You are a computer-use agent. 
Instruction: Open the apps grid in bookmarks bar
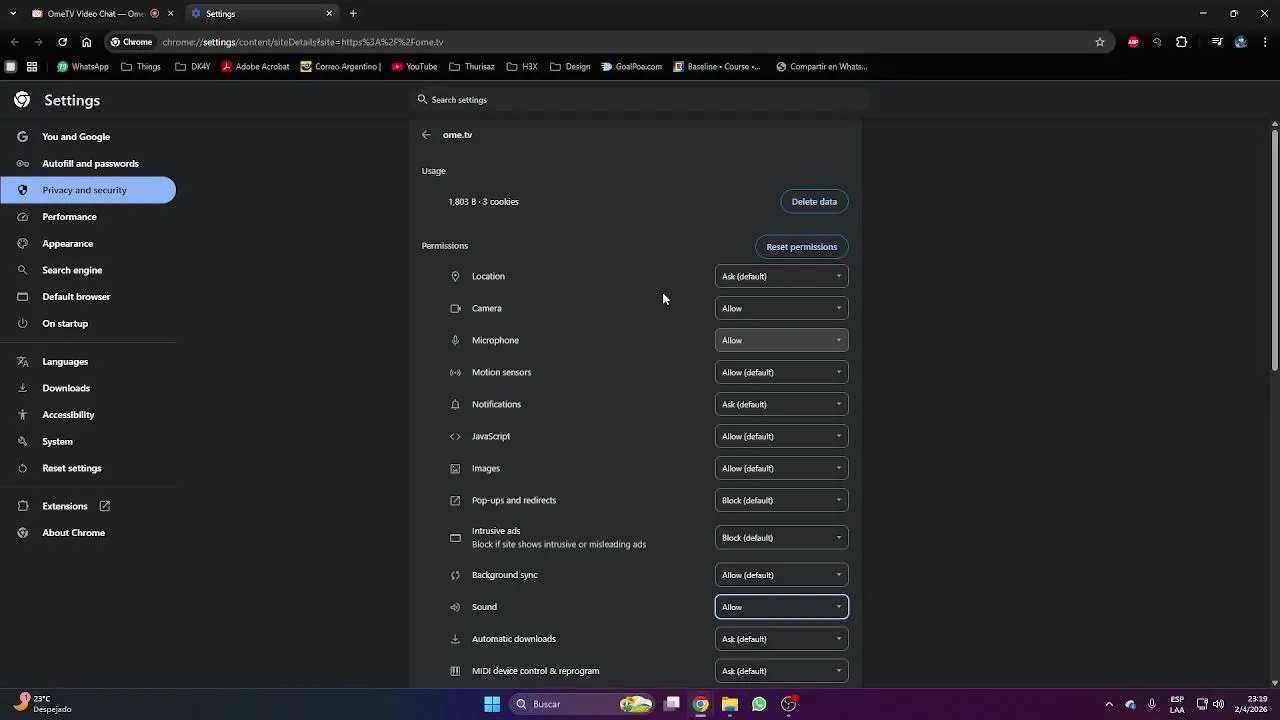(x=32, y=67)
